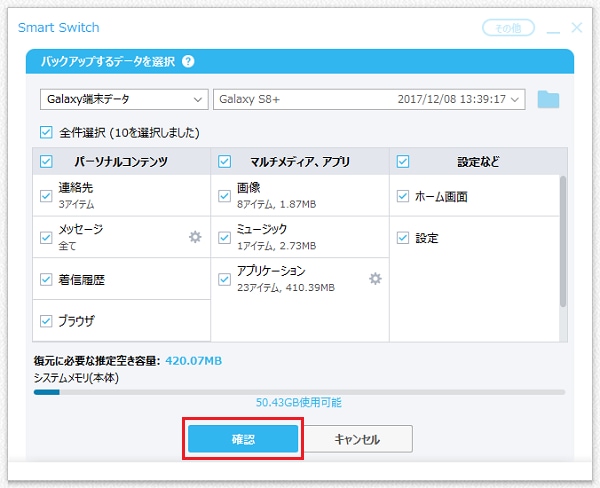Uncheck the アプリケーション checkbox

coord(224,279)
